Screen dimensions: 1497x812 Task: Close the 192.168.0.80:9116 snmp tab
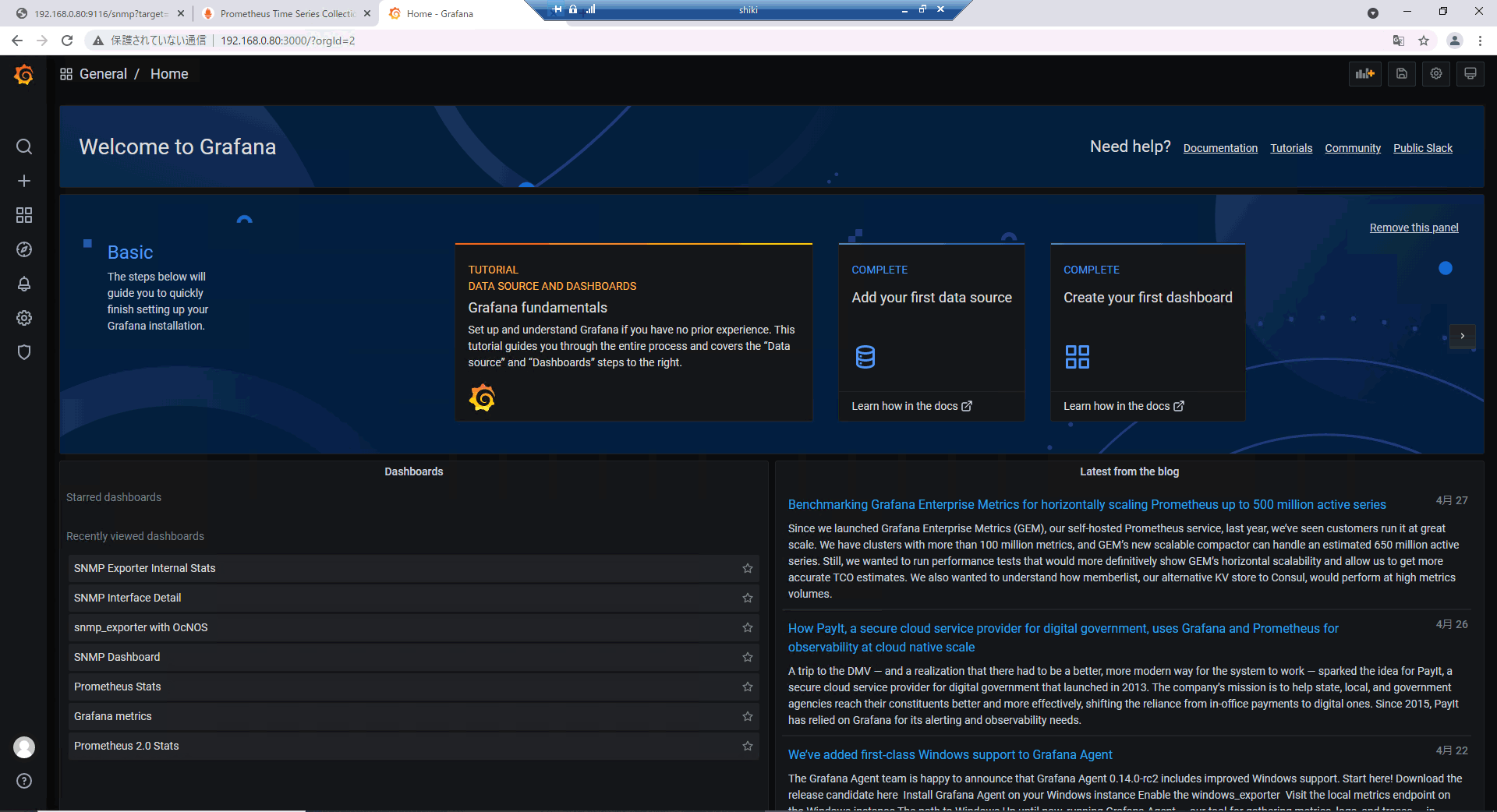click(181, 13)
